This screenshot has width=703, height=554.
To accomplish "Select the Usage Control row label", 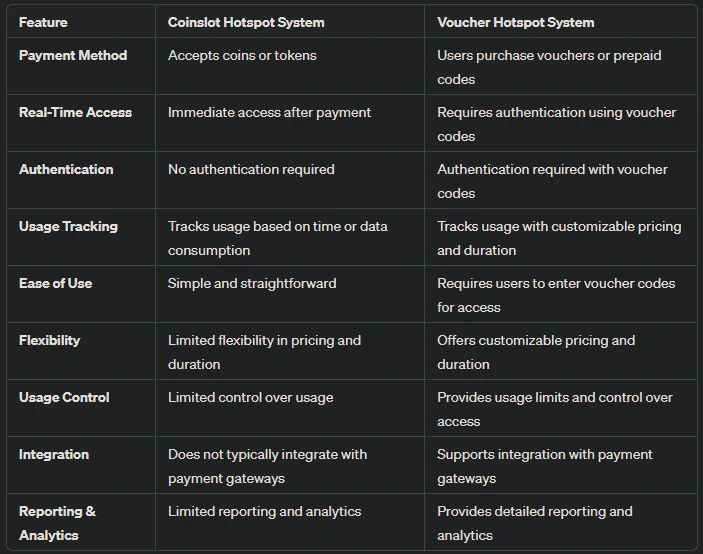I will click(64, 397).
